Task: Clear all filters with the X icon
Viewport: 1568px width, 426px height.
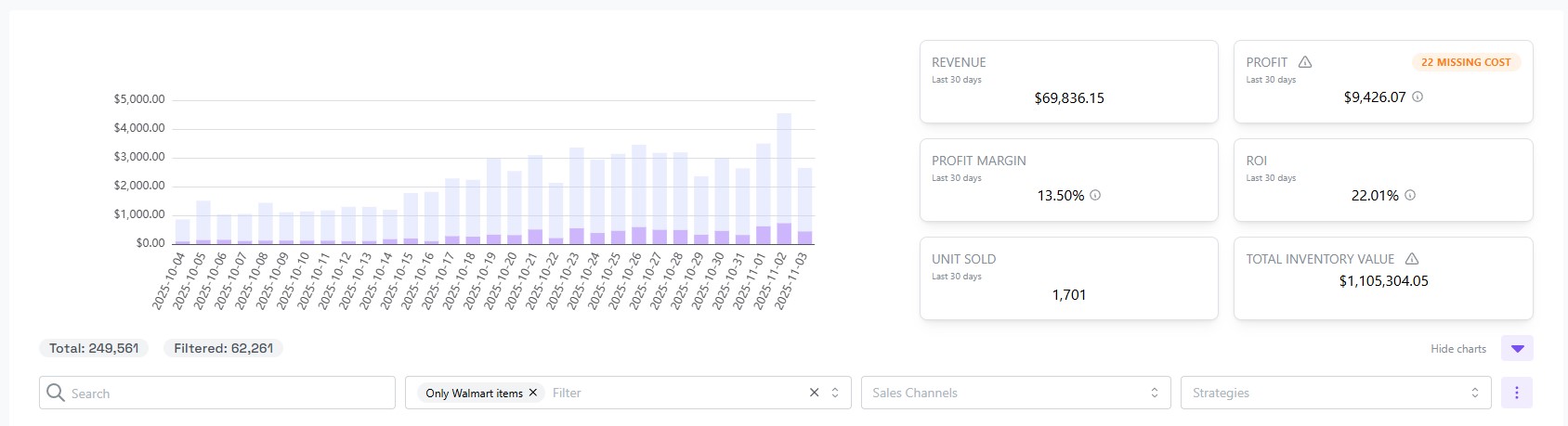Action: click(x=815, y=393)
